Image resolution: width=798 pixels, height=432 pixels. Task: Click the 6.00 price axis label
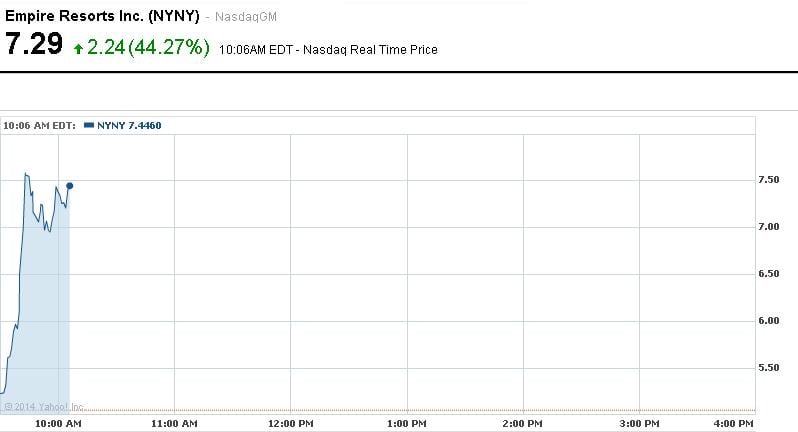(x=772, y=321)
